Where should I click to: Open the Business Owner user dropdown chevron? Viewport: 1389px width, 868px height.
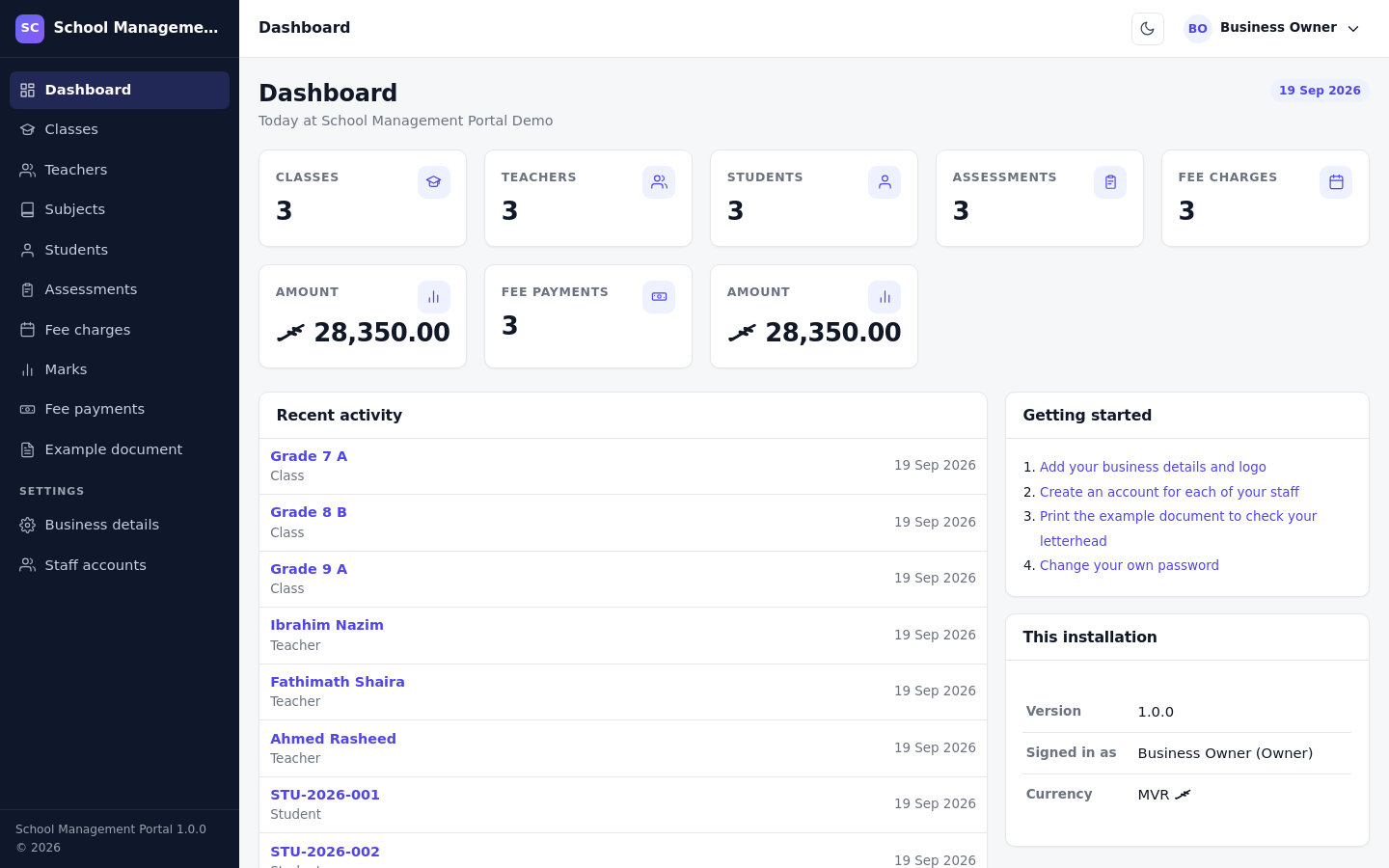click(x=1353, y=29)
